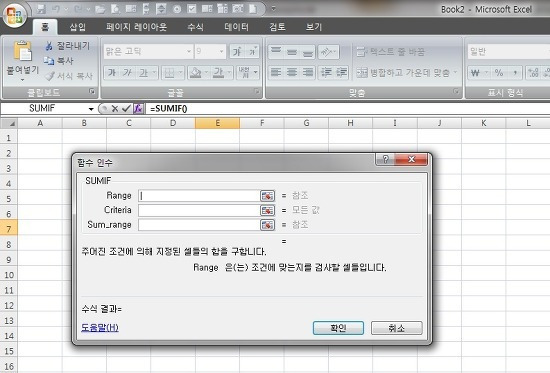Click into the Range input field
Image resolution: width=550 pixels, height=373 pixels.
(x=199, y=195)
